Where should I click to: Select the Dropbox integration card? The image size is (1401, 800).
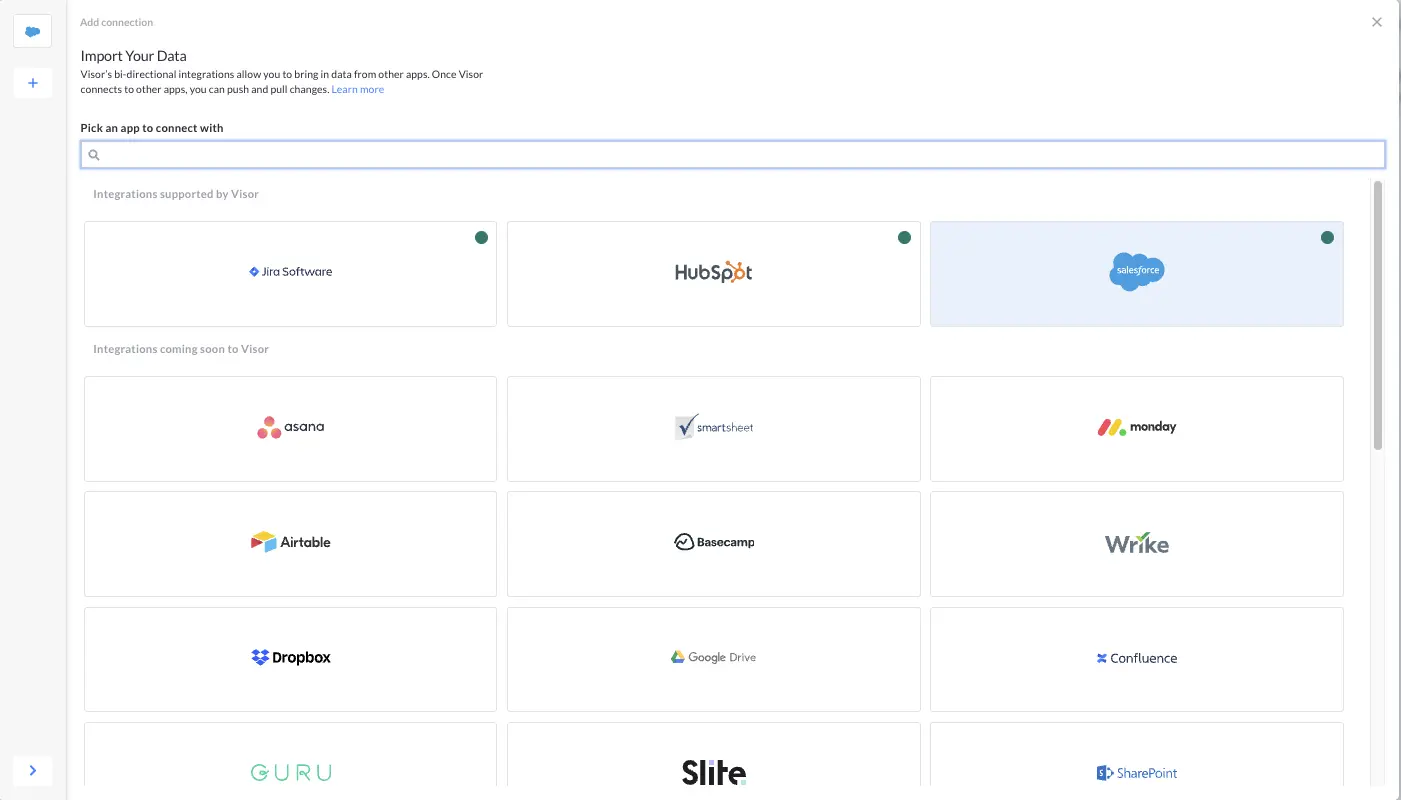(x=290, y=659)
